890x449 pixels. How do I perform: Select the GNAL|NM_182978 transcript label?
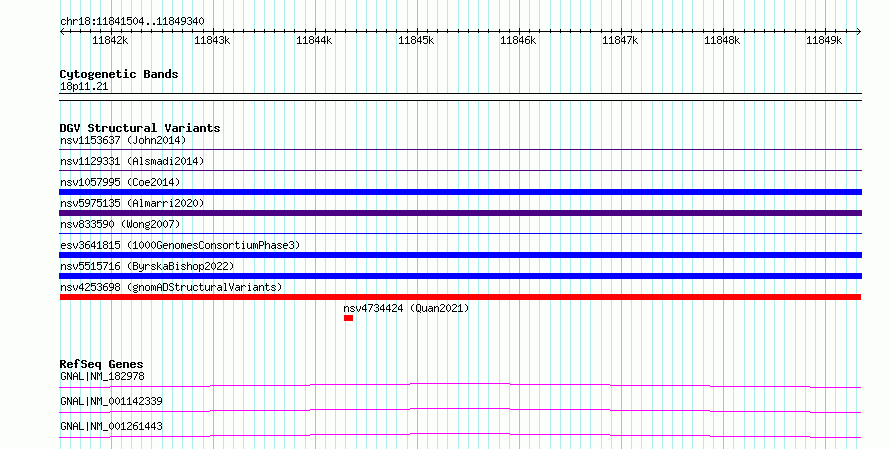(x=102, y=376)
